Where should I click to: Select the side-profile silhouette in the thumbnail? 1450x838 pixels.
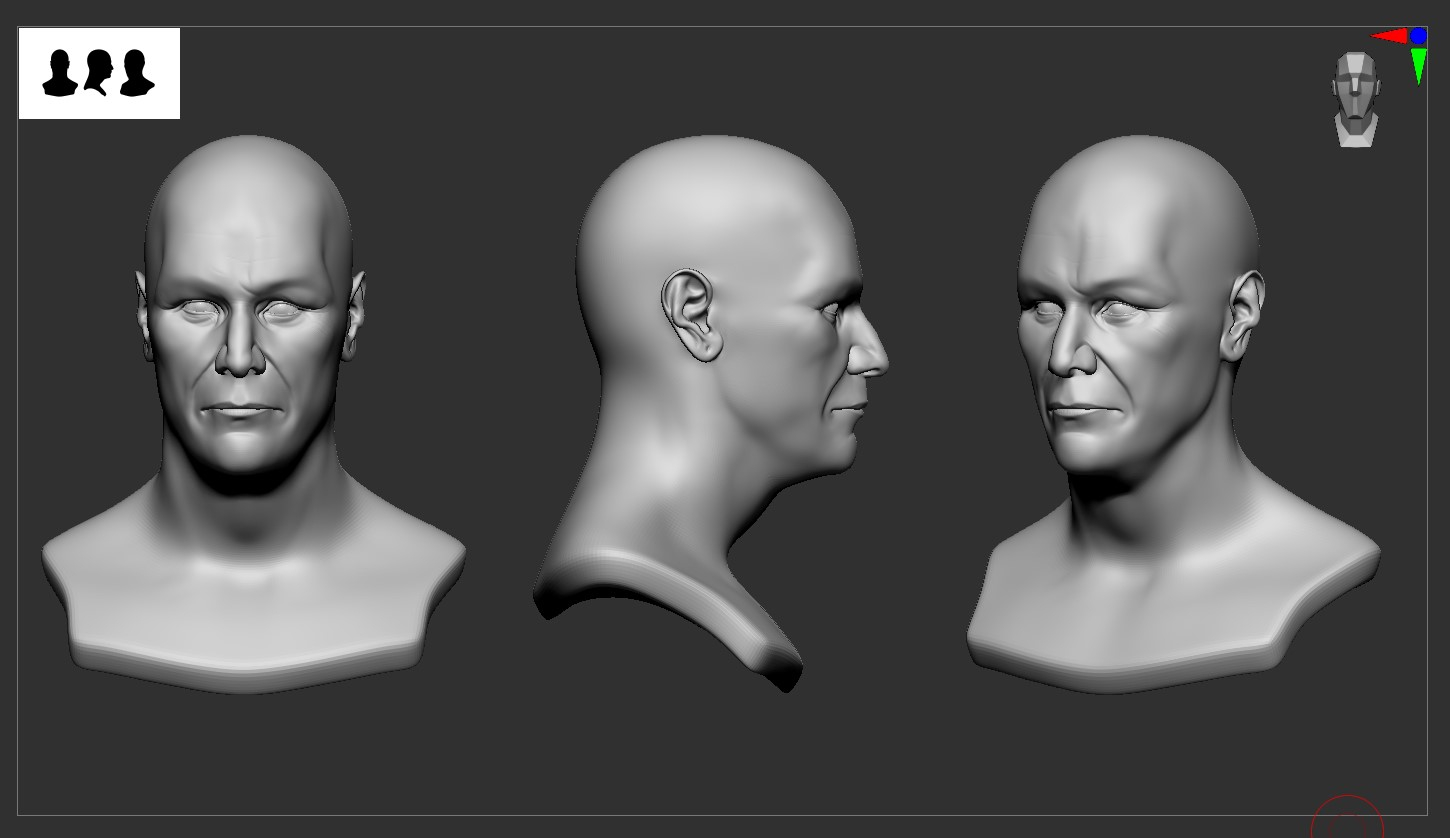click(x=98, y=73)
